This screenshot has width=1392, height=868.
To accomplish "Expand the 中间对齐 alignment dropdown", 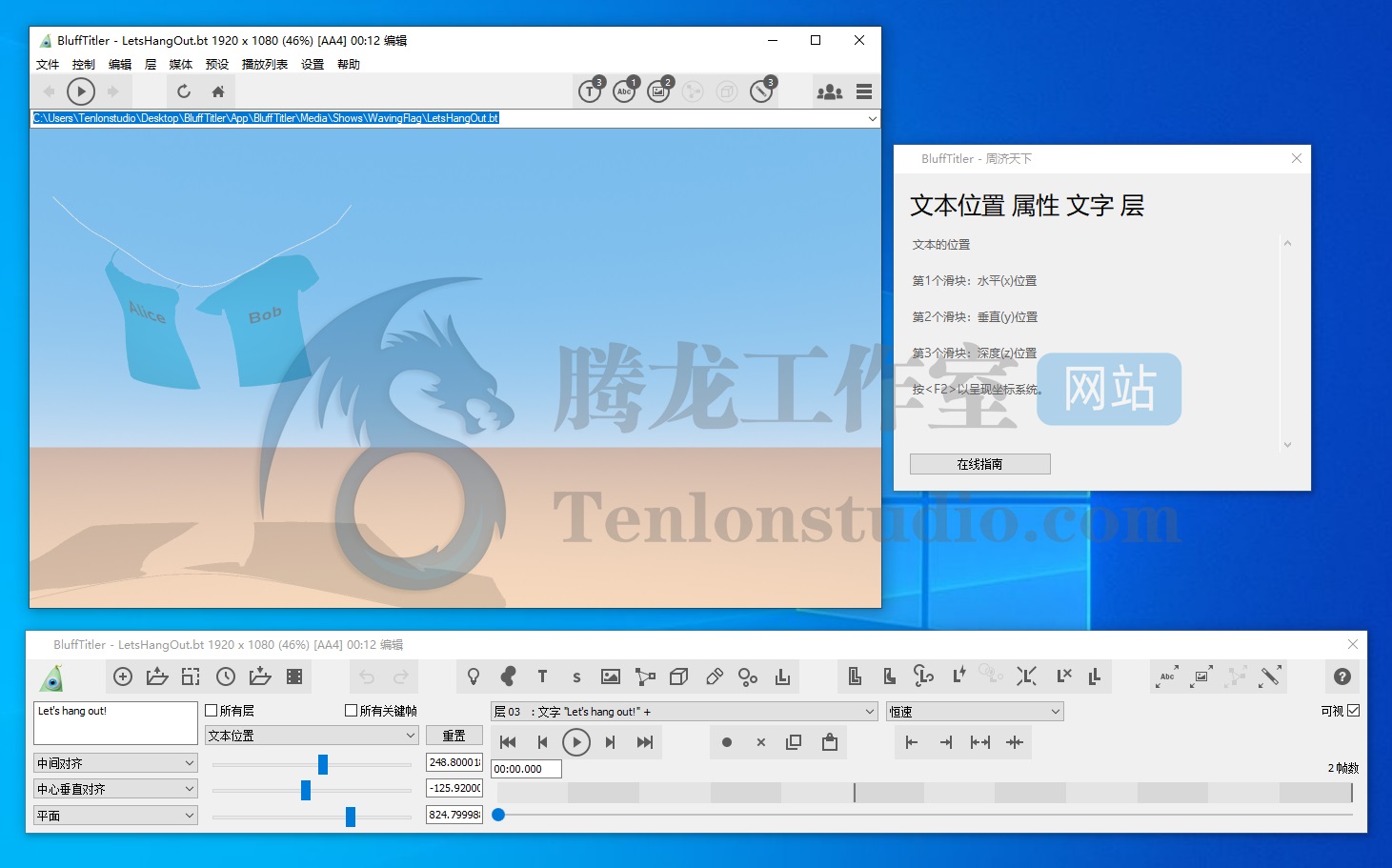I will pyautogui.click(x=115, y=763).
